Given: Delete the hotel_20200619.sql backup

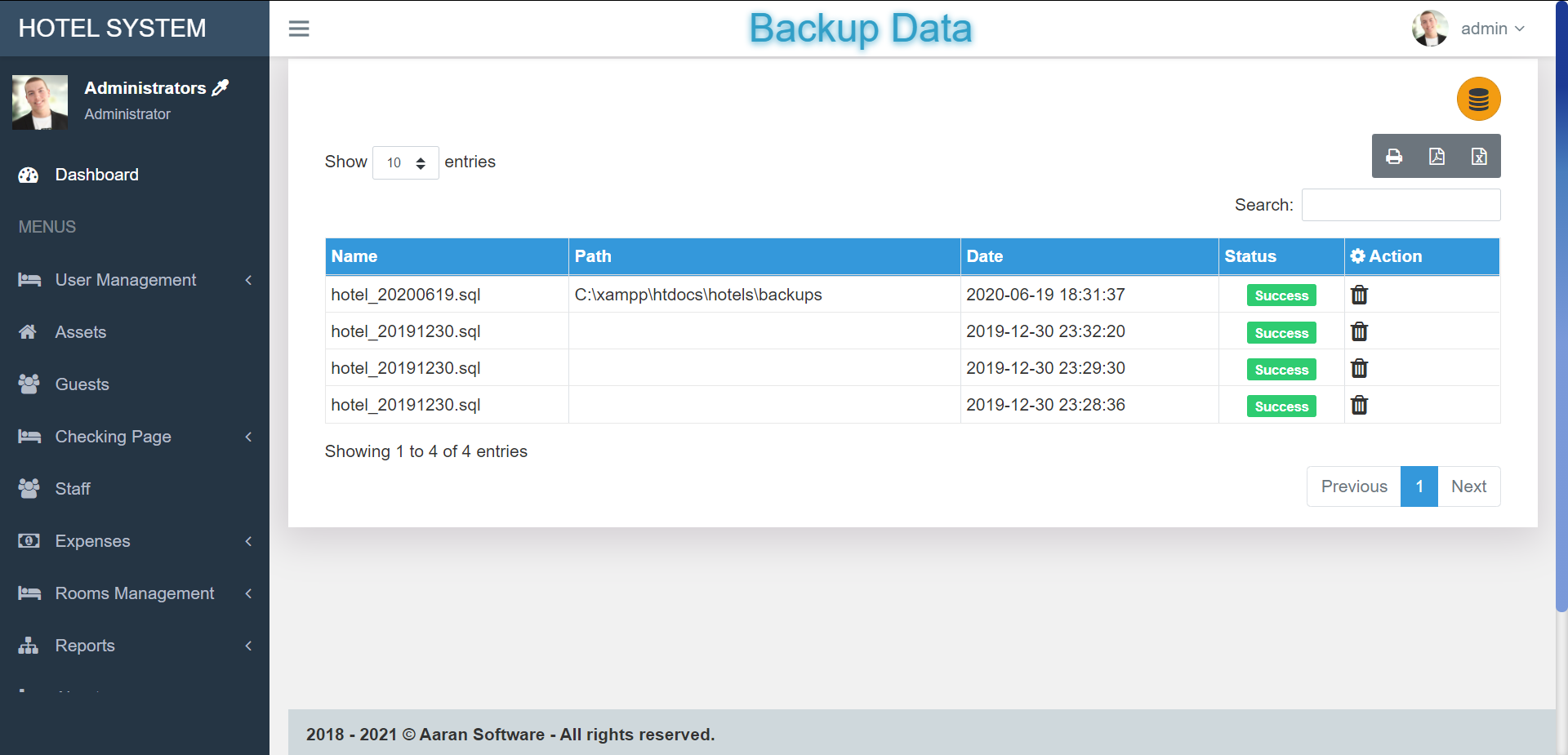Looking at the screenshot, I should pyautogui.click(x=1359, y=295).
